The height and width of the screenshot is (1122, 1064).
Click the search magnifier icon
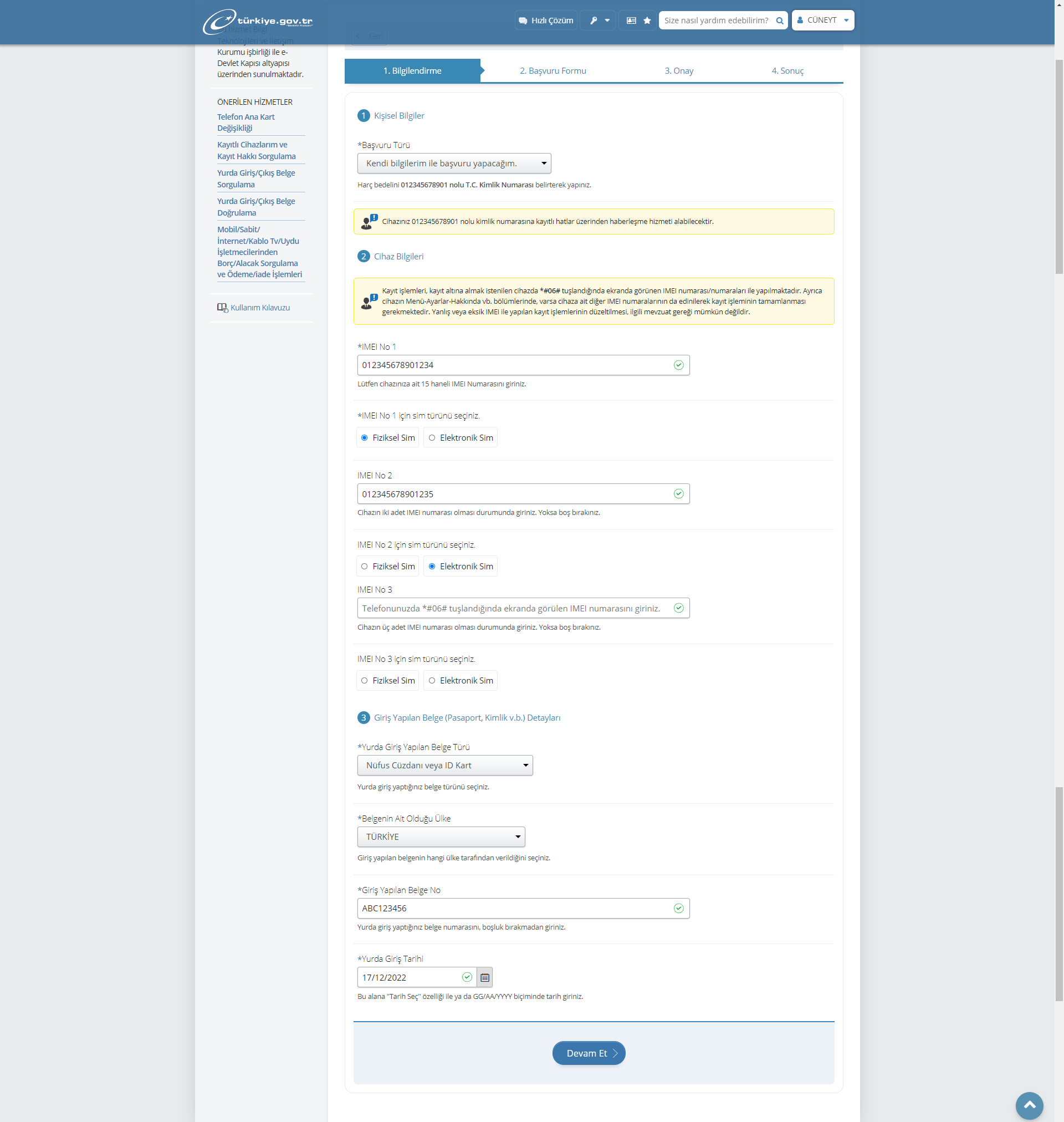[x=779, y=21]
